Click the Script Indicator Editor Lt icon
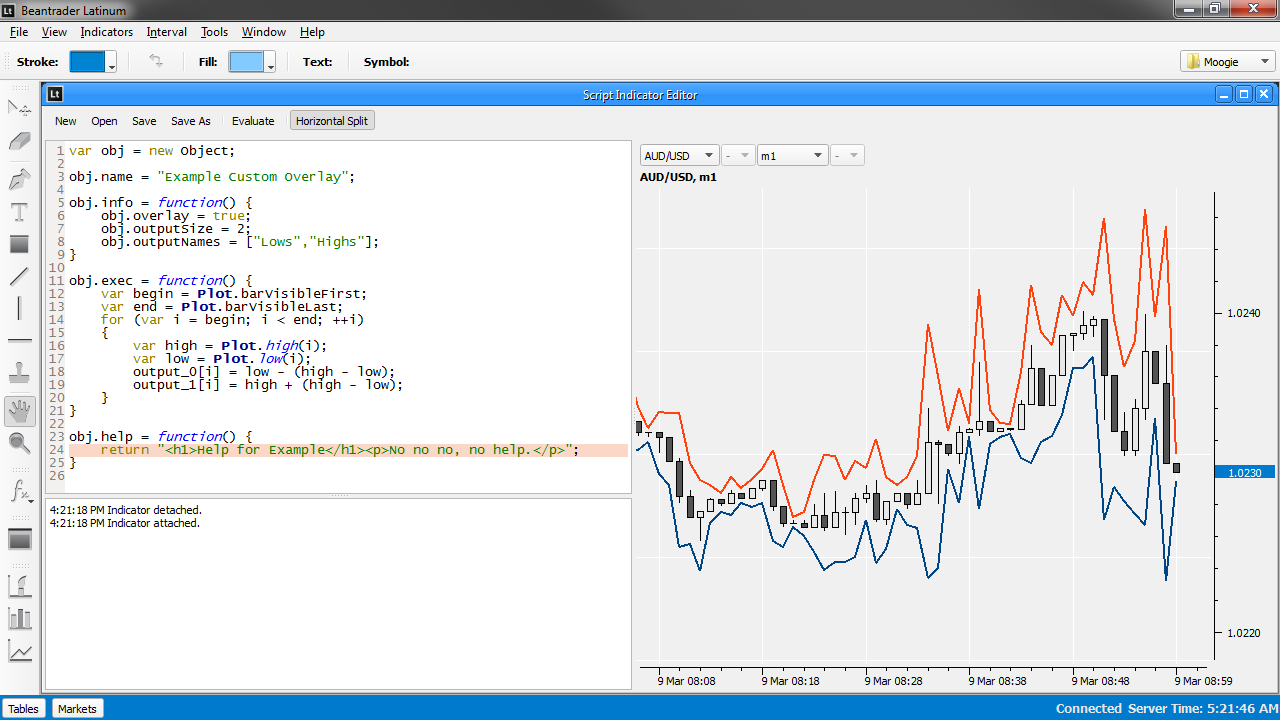Screen dimensions: 1280x720 [x=55, y=94]
